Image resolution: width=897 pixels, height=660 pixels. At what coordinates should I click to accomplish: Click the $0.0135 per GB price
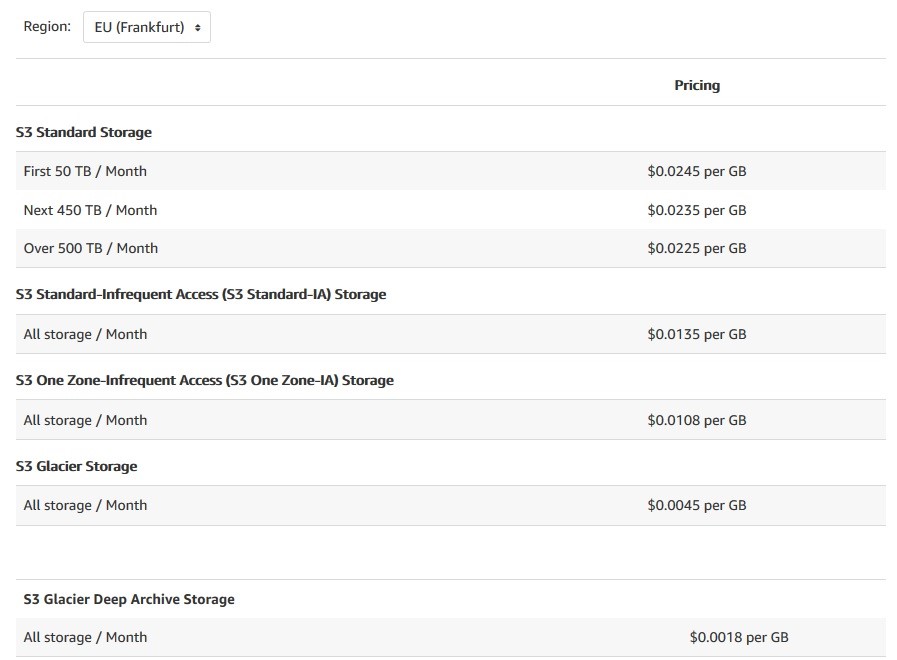tap(697, 334)
